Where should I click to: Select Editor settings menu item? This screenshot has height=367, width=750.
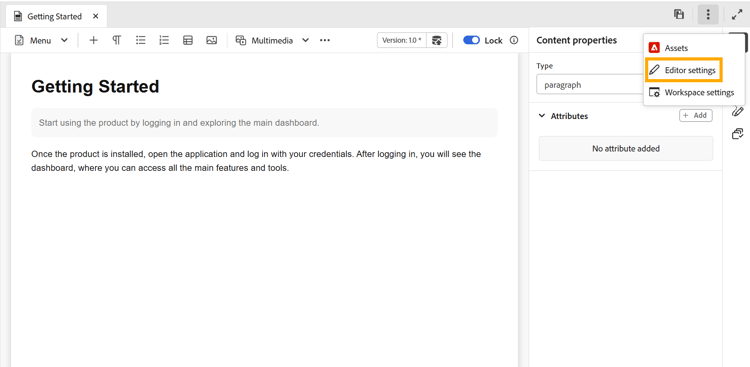[x=684, y=70]
